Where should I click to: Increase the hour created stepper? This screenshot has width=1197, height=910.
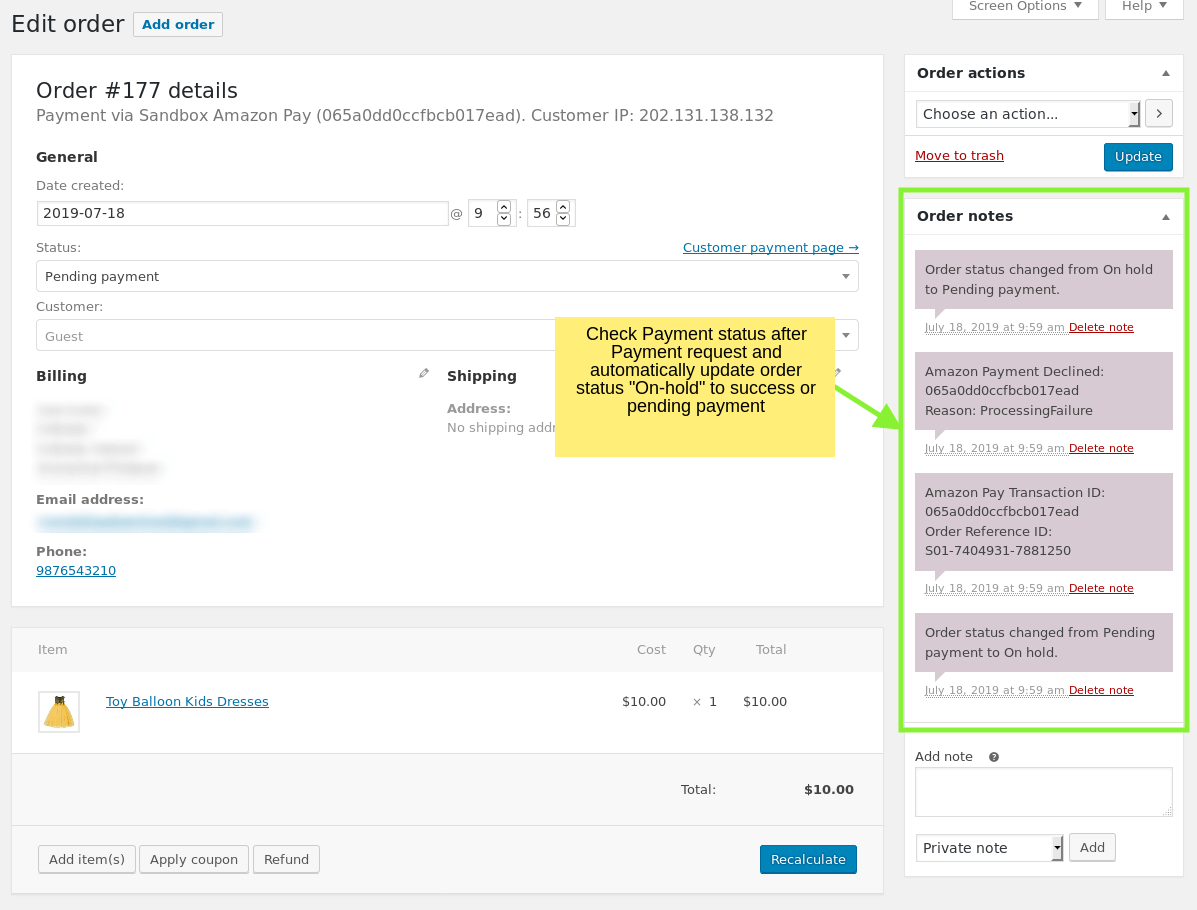click(504, 207)
